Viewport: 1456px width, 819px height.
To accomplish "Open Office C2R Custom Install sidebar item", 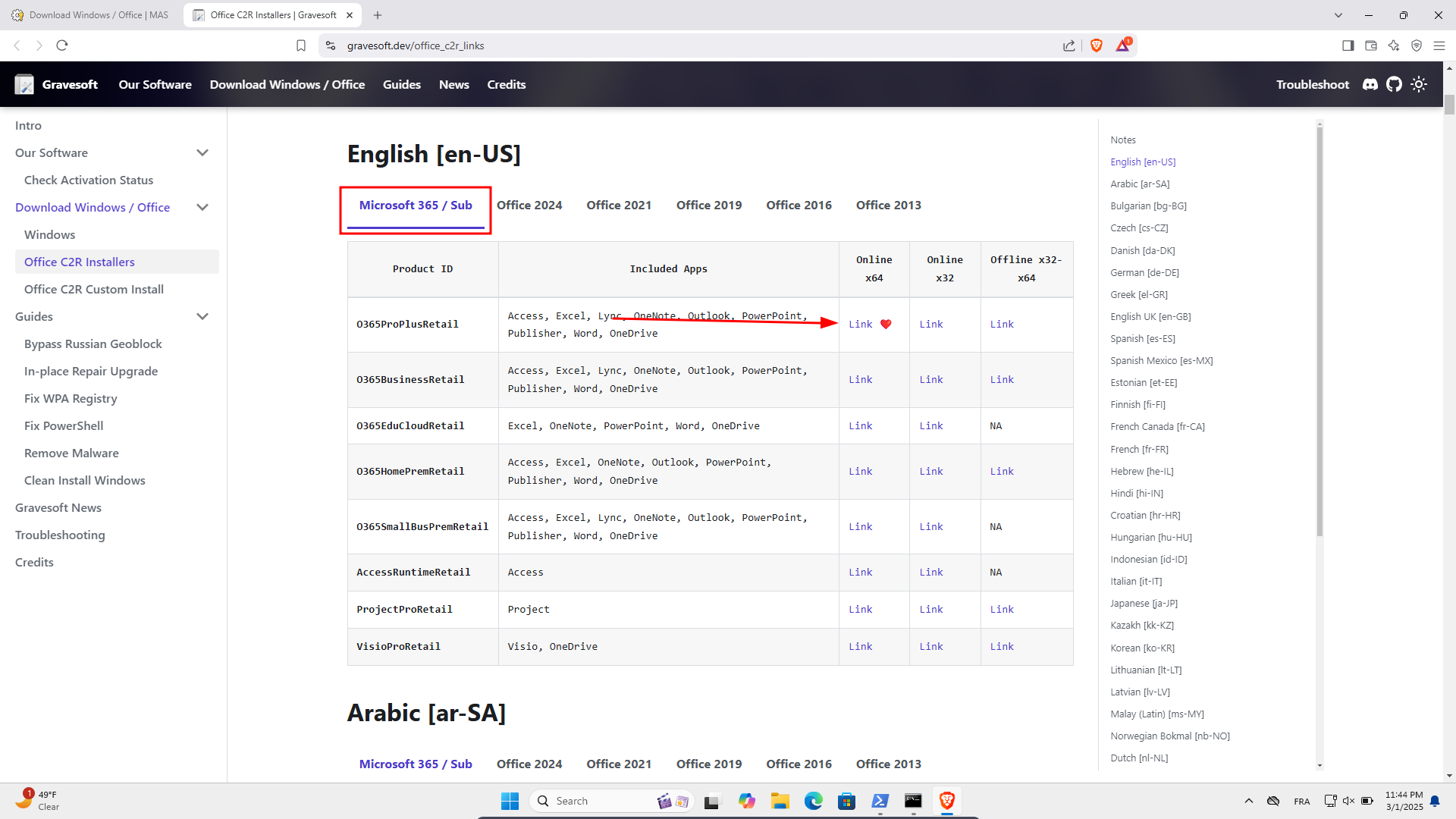I will point(94,289).
